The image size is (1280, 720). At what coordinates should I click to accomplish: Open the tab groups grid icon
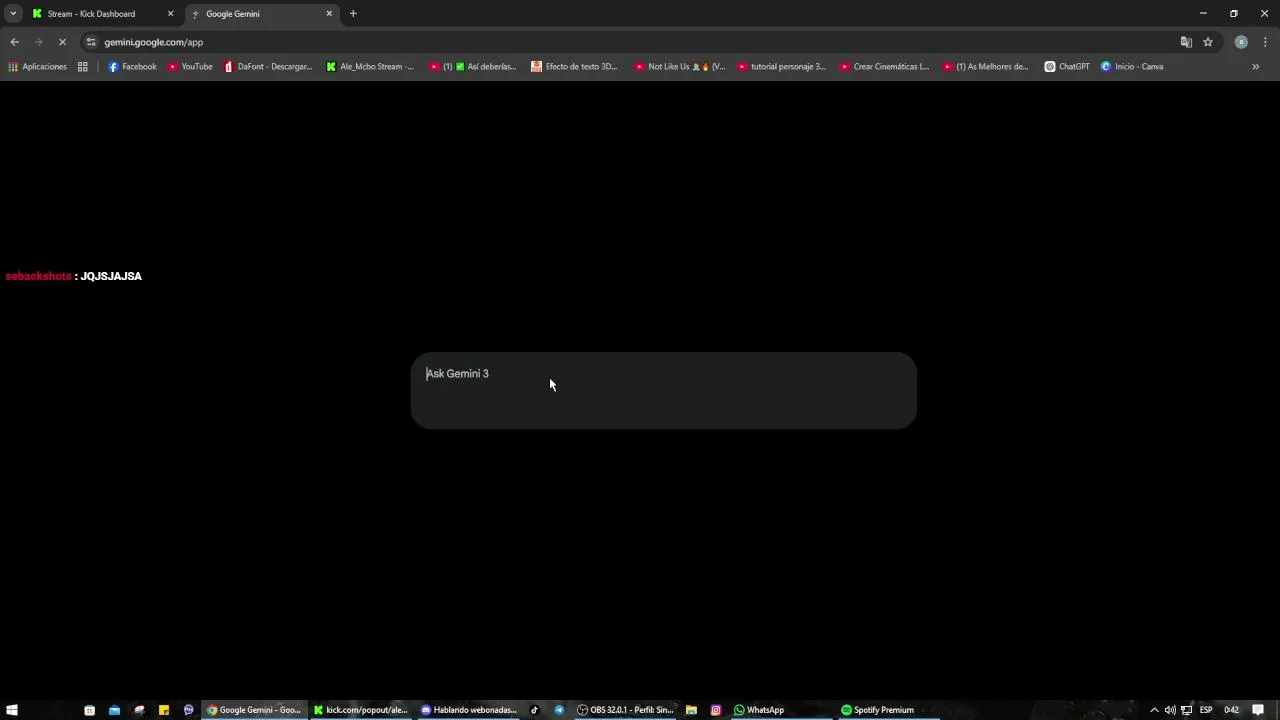83,67
